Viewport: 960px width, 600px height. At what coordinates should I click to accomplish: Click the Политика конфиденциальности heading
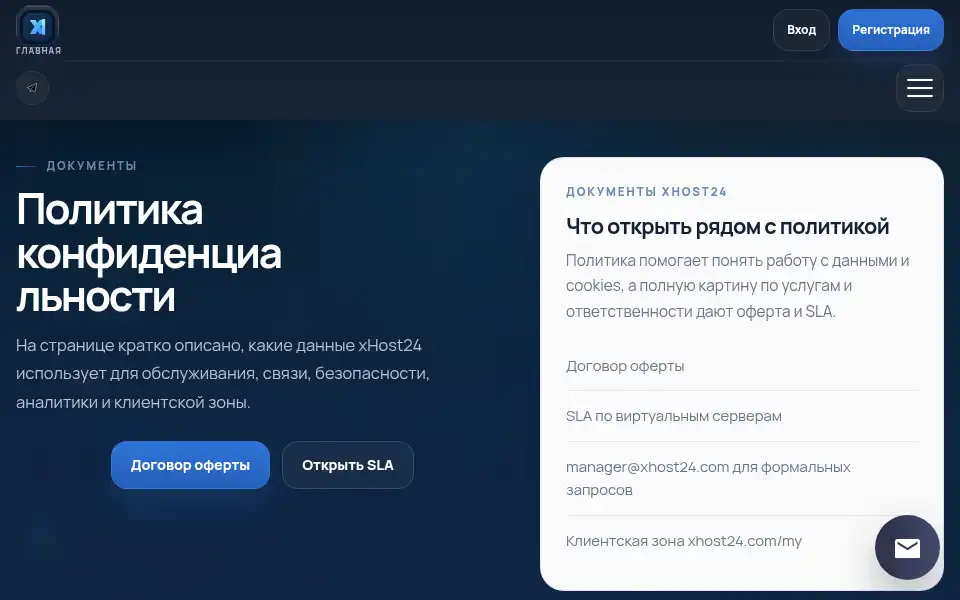tap(149, 252)
